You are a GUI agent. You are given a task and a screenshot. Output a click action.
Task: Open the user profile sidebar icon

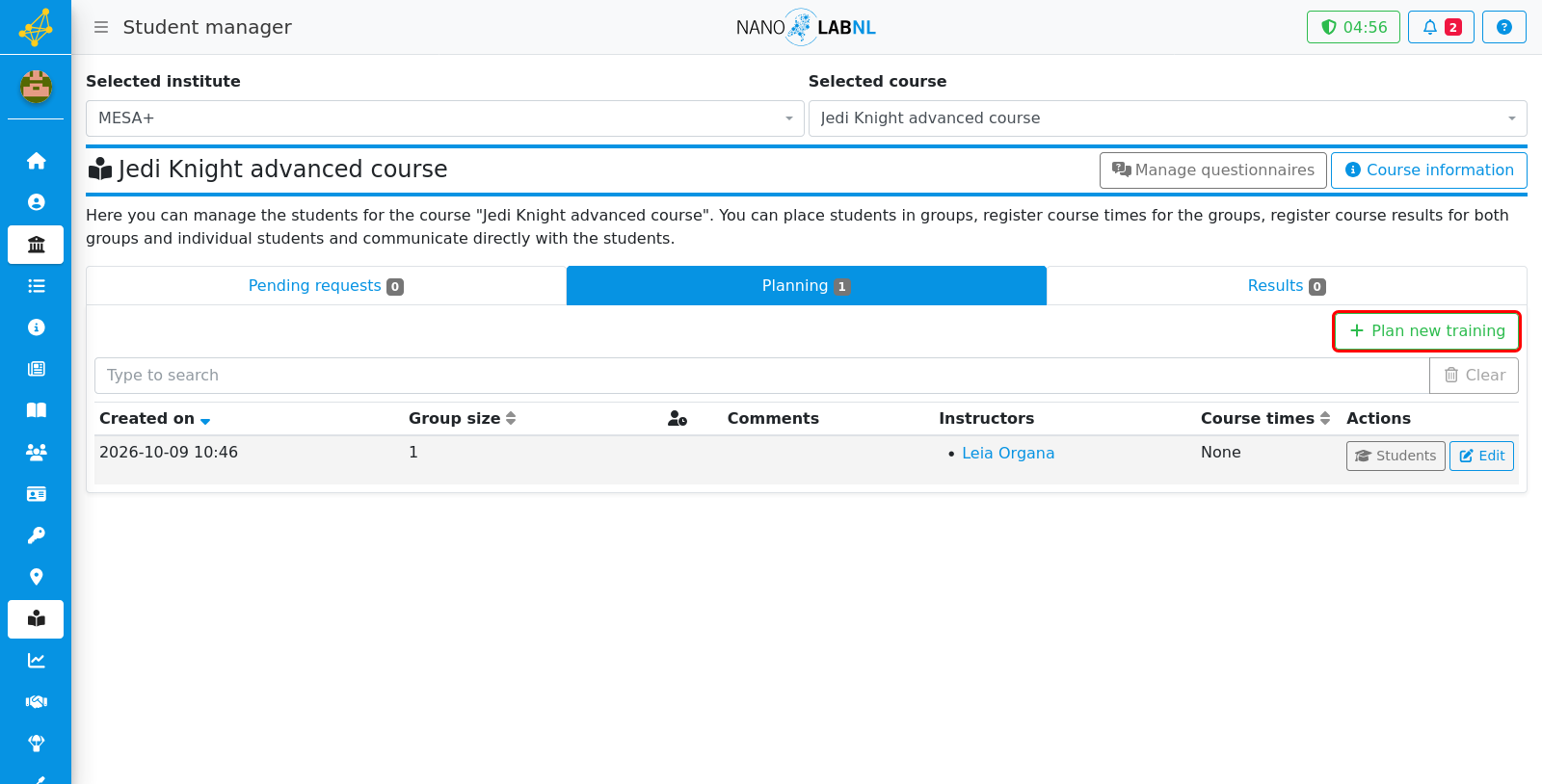(x=36, y=202)
